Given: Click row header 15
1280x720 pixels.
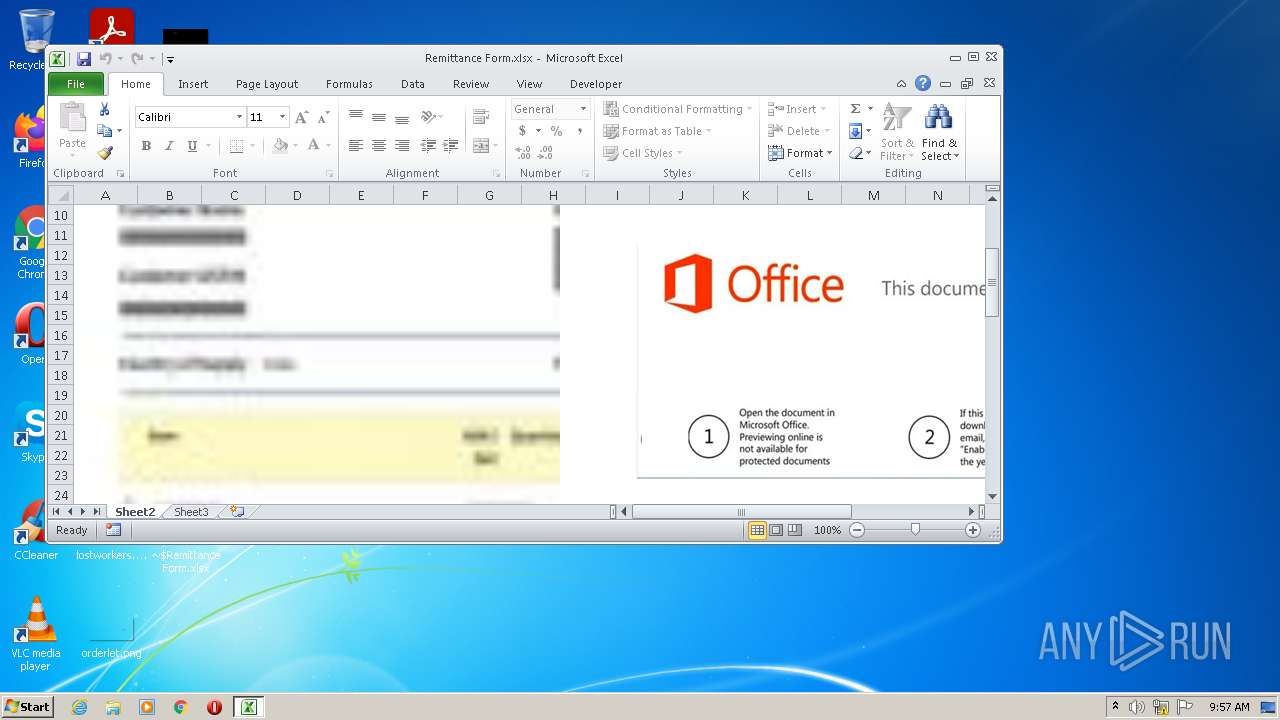Looking at the screenshot, I should click(61, 315).
